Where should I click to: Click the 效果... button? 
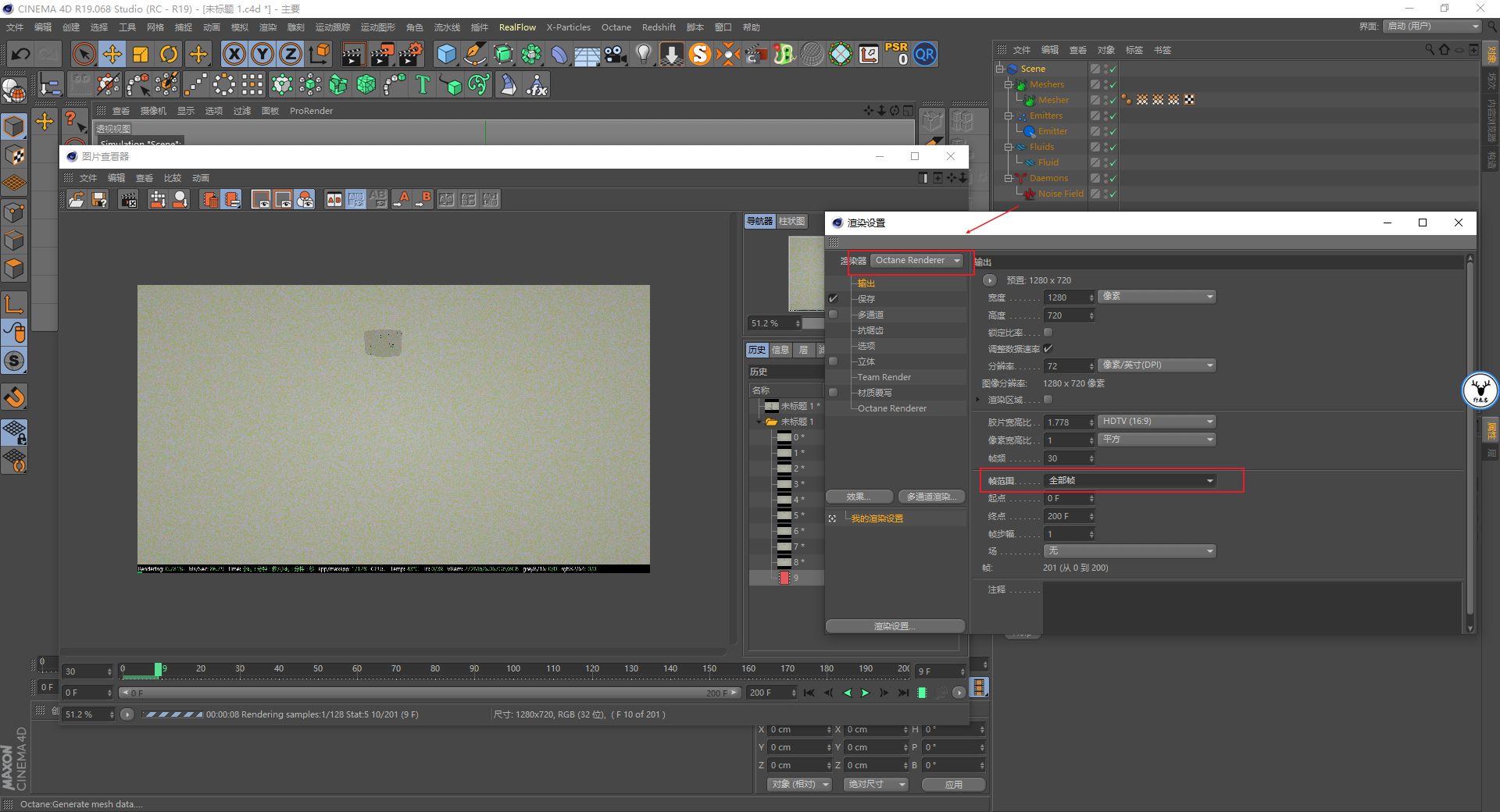[859, 497]
